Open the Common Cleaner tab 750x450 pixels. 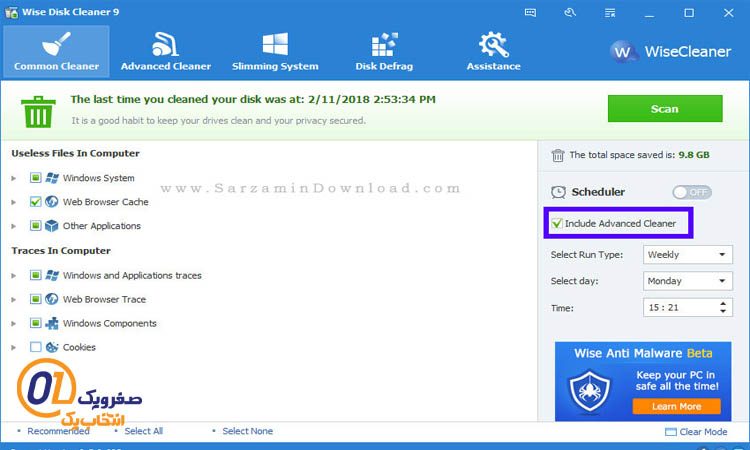click(x=56, y=51)
